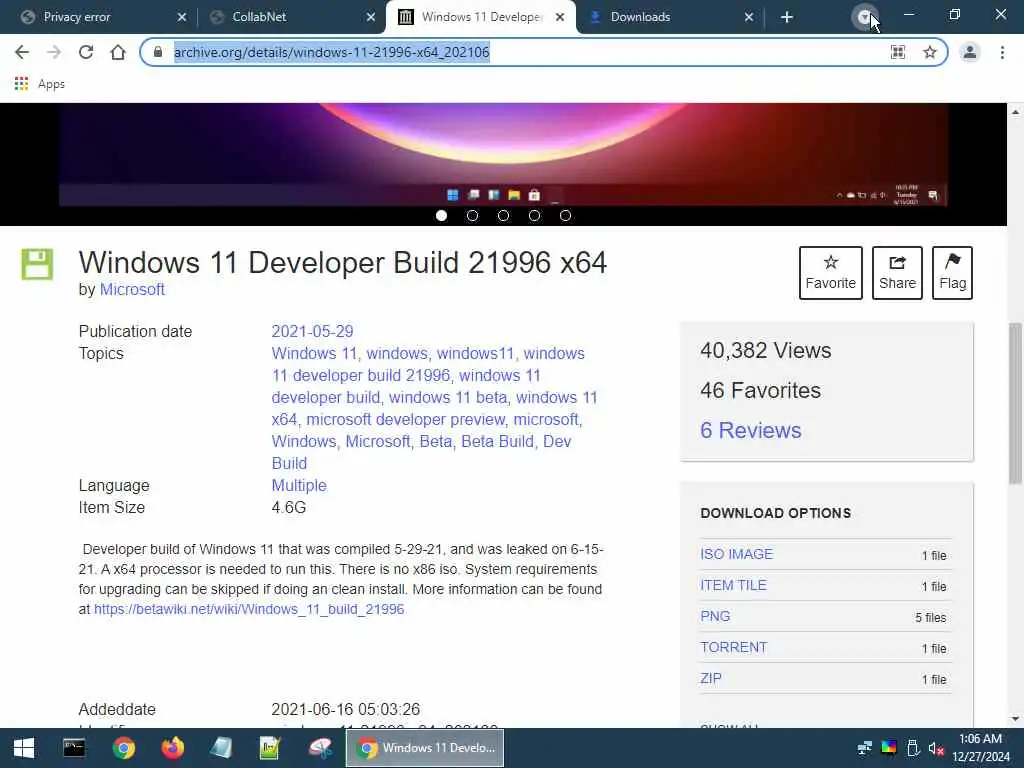Expand the ISO IMAGE download option
The width and height of the screenshot is (1024, 768).
[x=737, y=554]
